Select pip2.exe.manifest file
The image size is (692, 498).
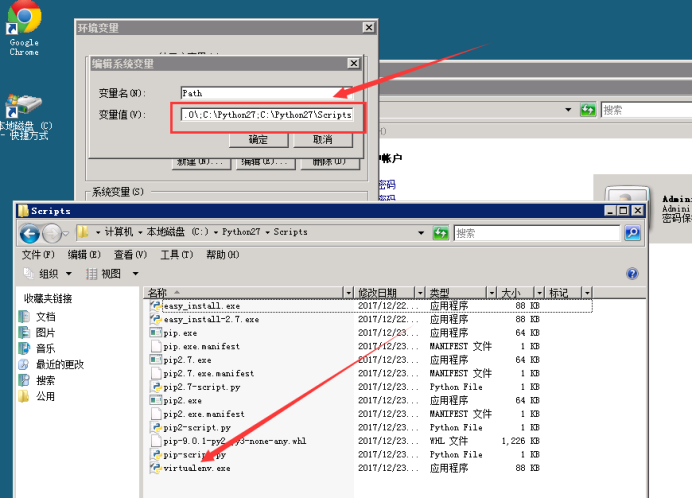click(197, 414)
